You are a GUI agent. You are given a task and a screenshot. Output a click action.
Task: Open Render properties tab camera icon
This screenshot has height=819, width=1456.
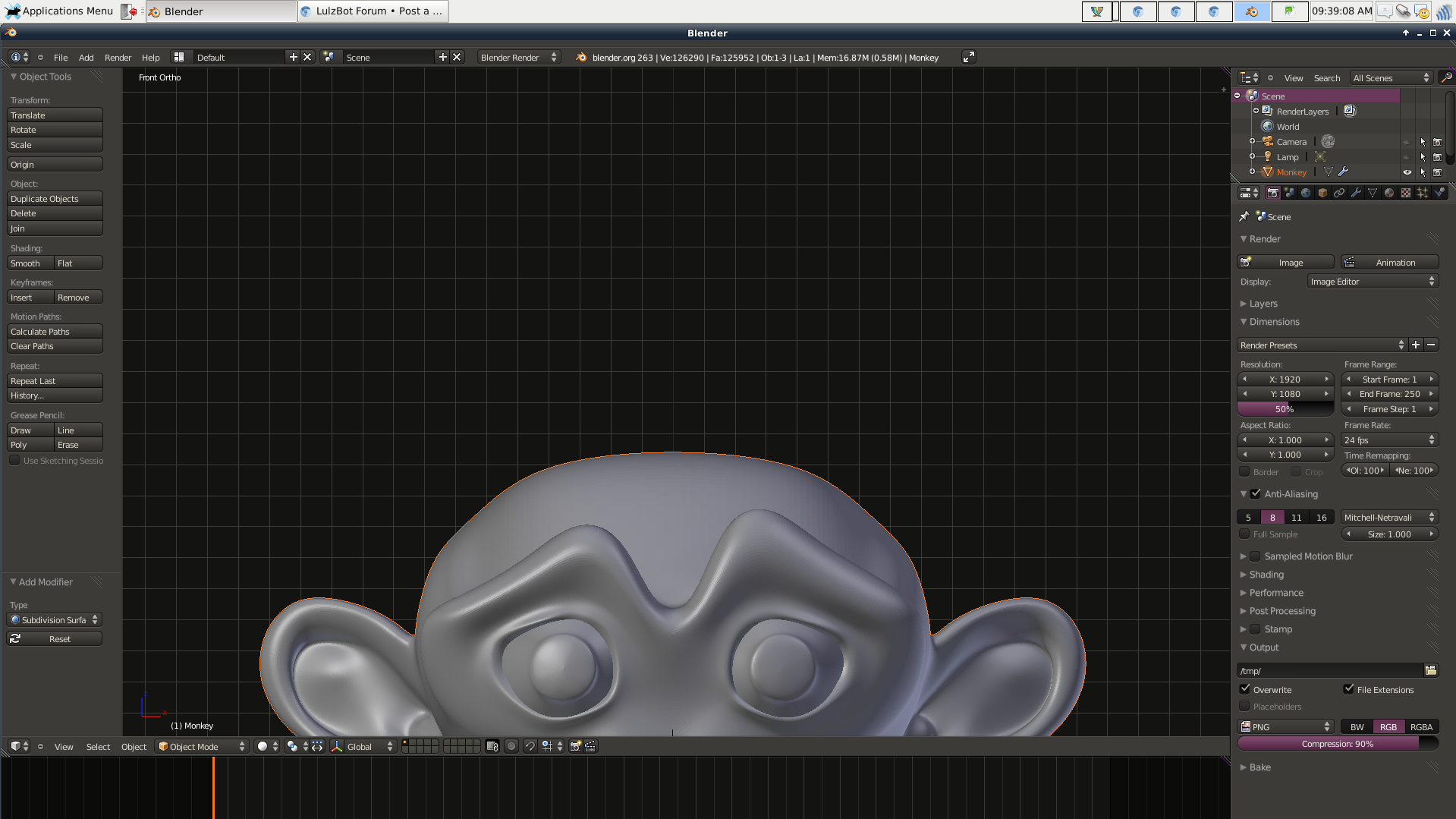click(1273, 193)
